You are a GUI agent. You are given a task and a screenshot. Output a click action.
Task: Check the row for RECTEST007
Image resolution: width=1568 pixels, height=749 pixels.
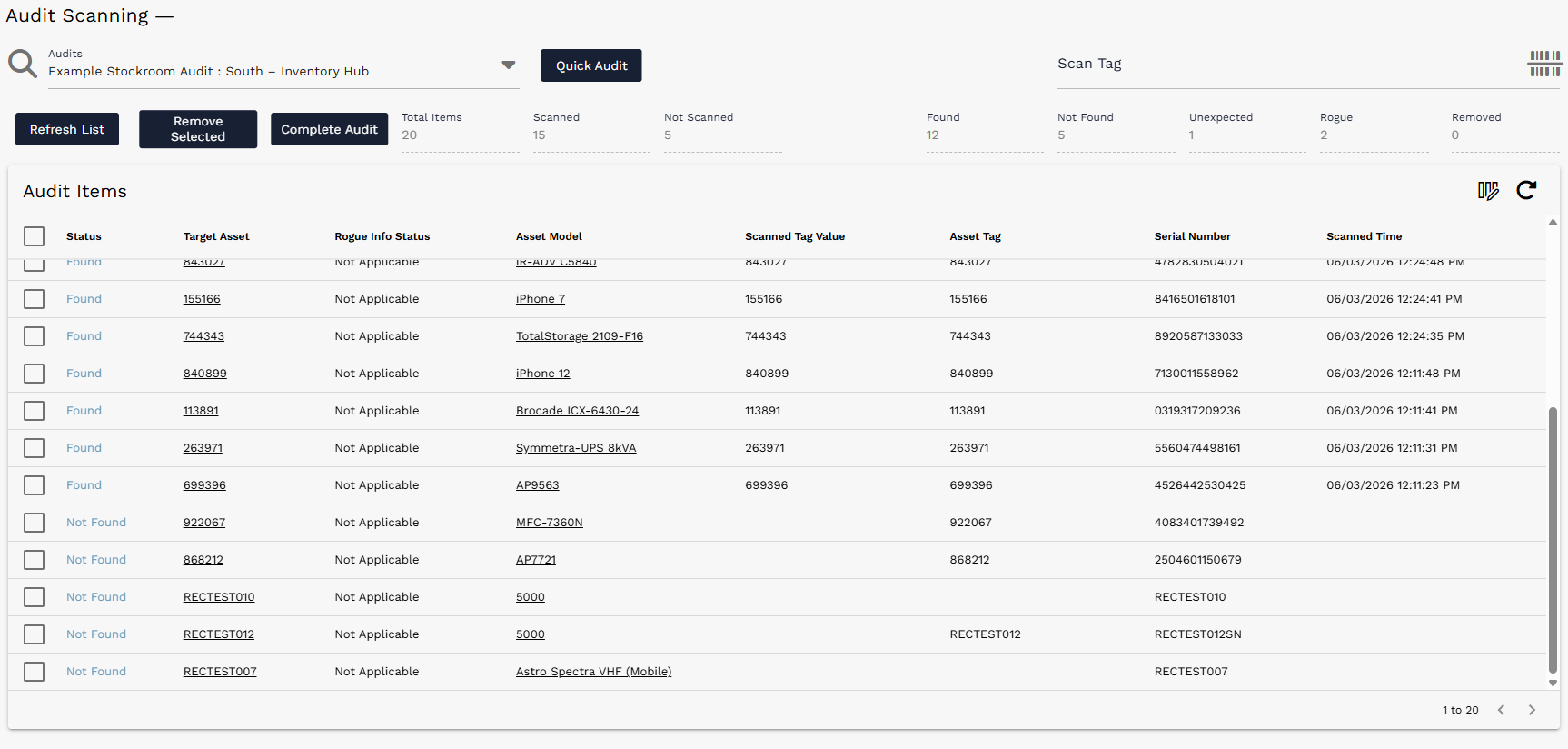tap(35, 672)
